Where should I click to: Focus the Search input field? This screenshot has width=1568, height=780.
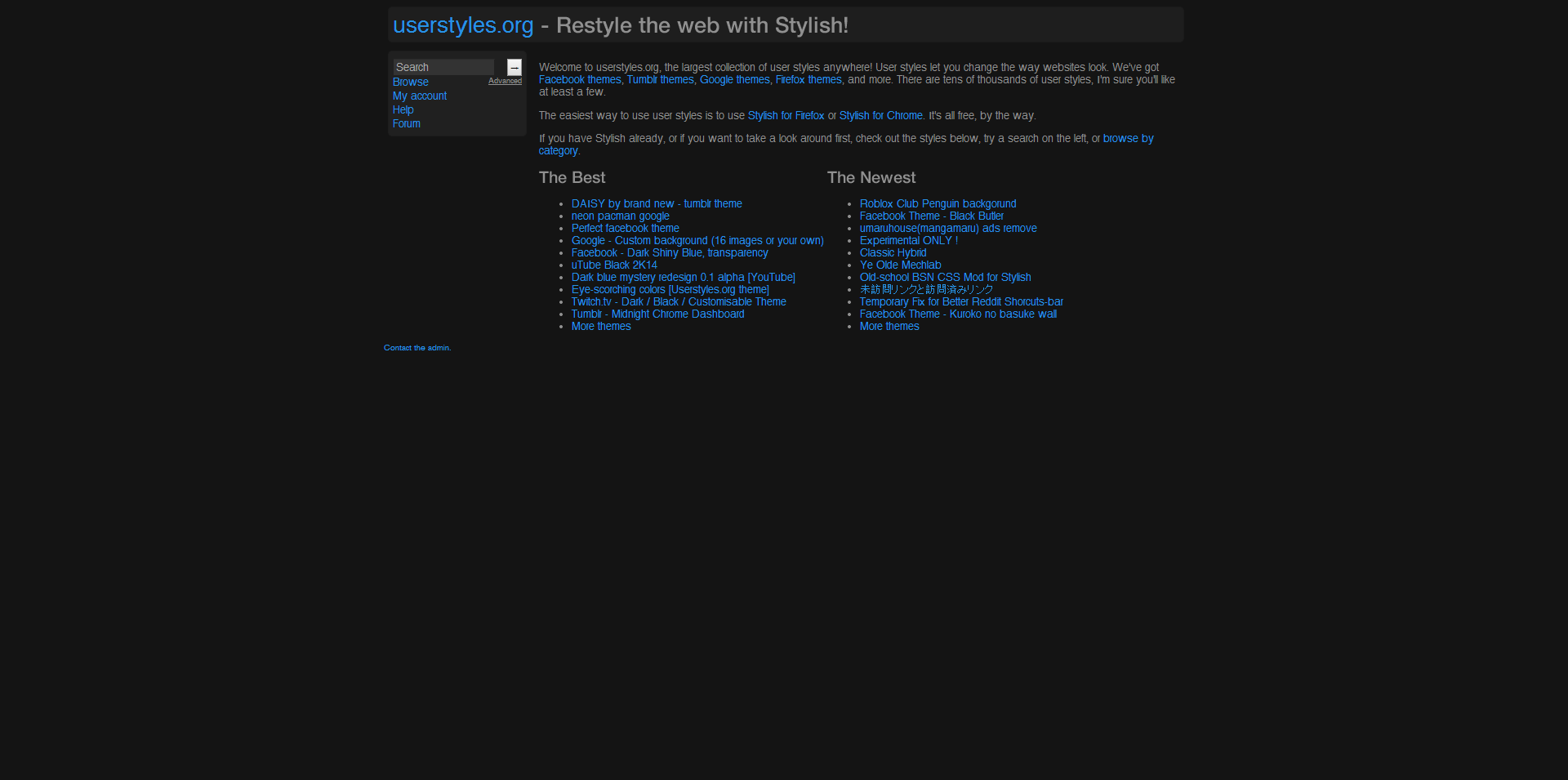443,67
